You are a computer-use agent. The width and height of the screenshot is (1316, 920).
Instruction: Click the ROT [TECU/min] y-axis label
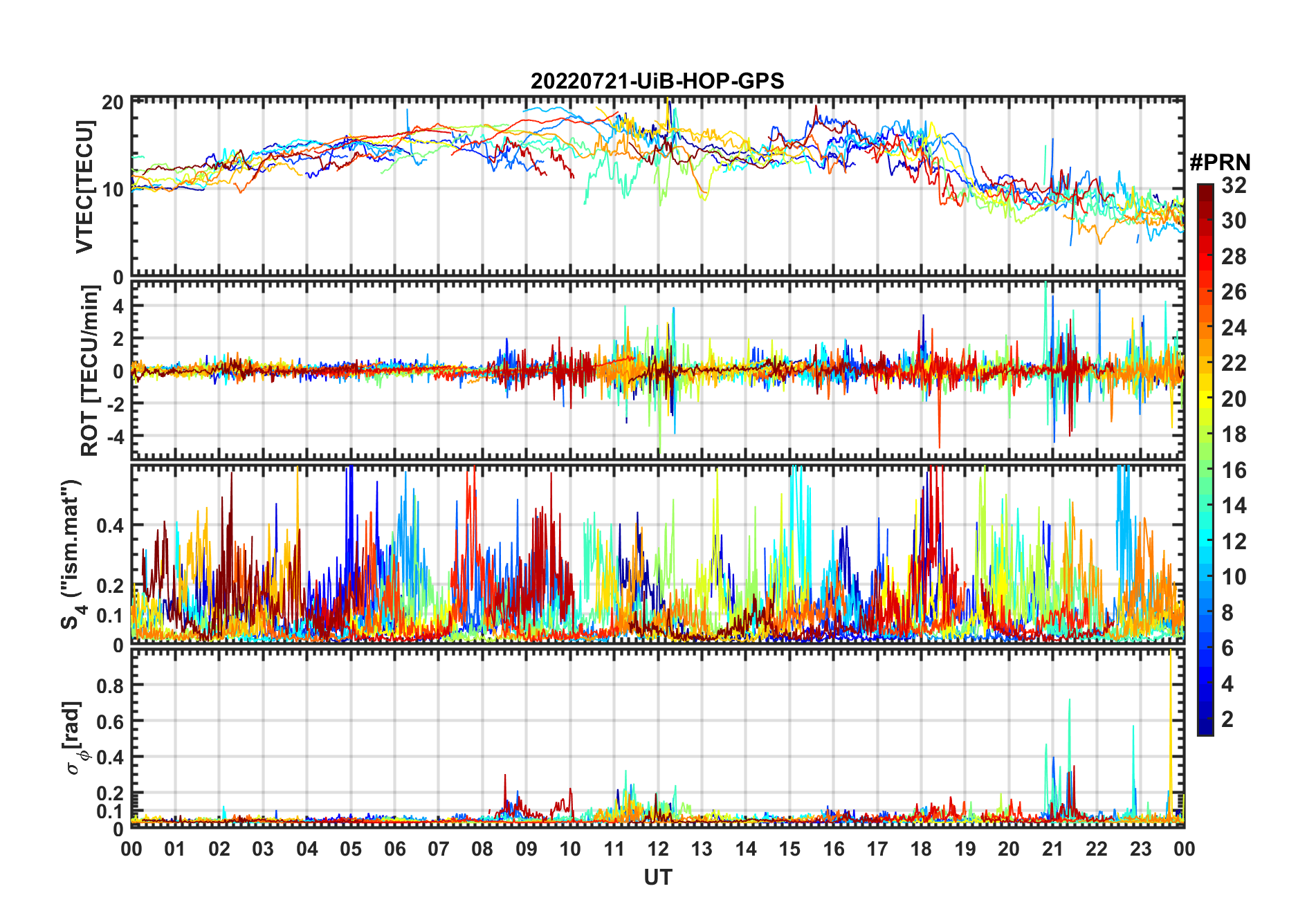pyautogui.click(x=90, y=370)
